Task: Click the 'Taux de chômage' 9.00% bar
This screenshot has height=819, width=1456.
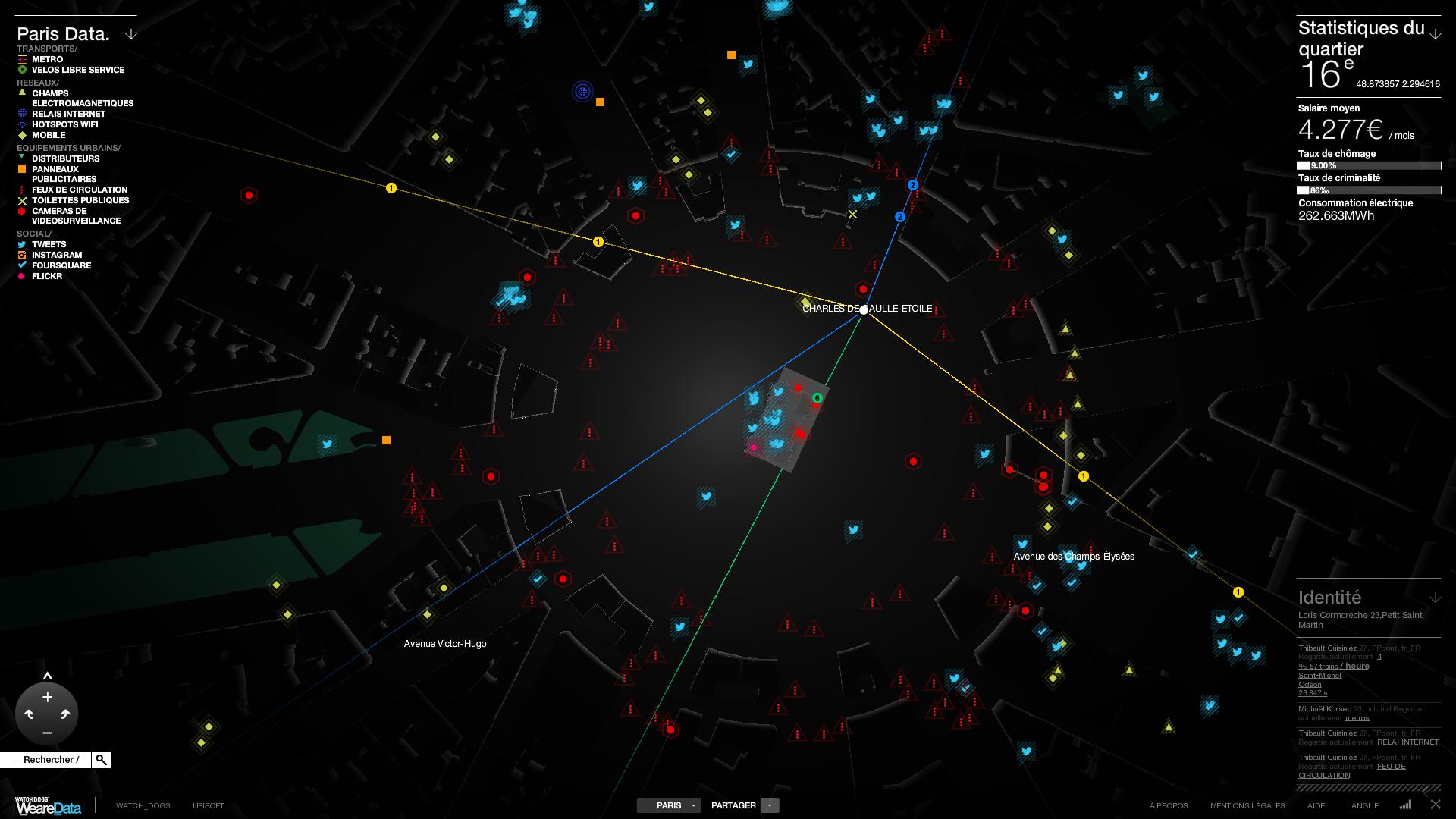Action: click(1369, 165)
